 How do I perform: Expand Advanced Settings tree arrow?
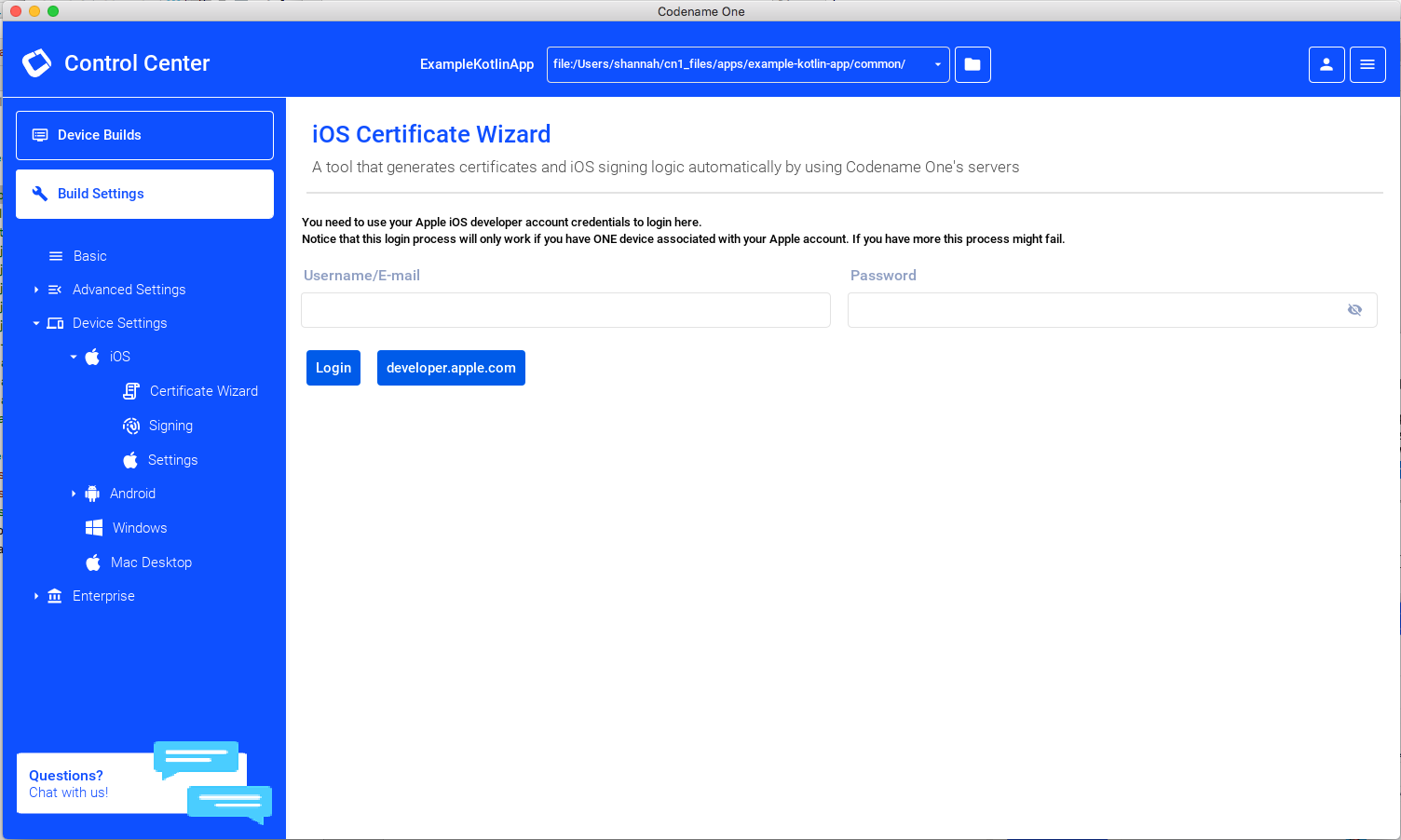(x=36, y=290)
